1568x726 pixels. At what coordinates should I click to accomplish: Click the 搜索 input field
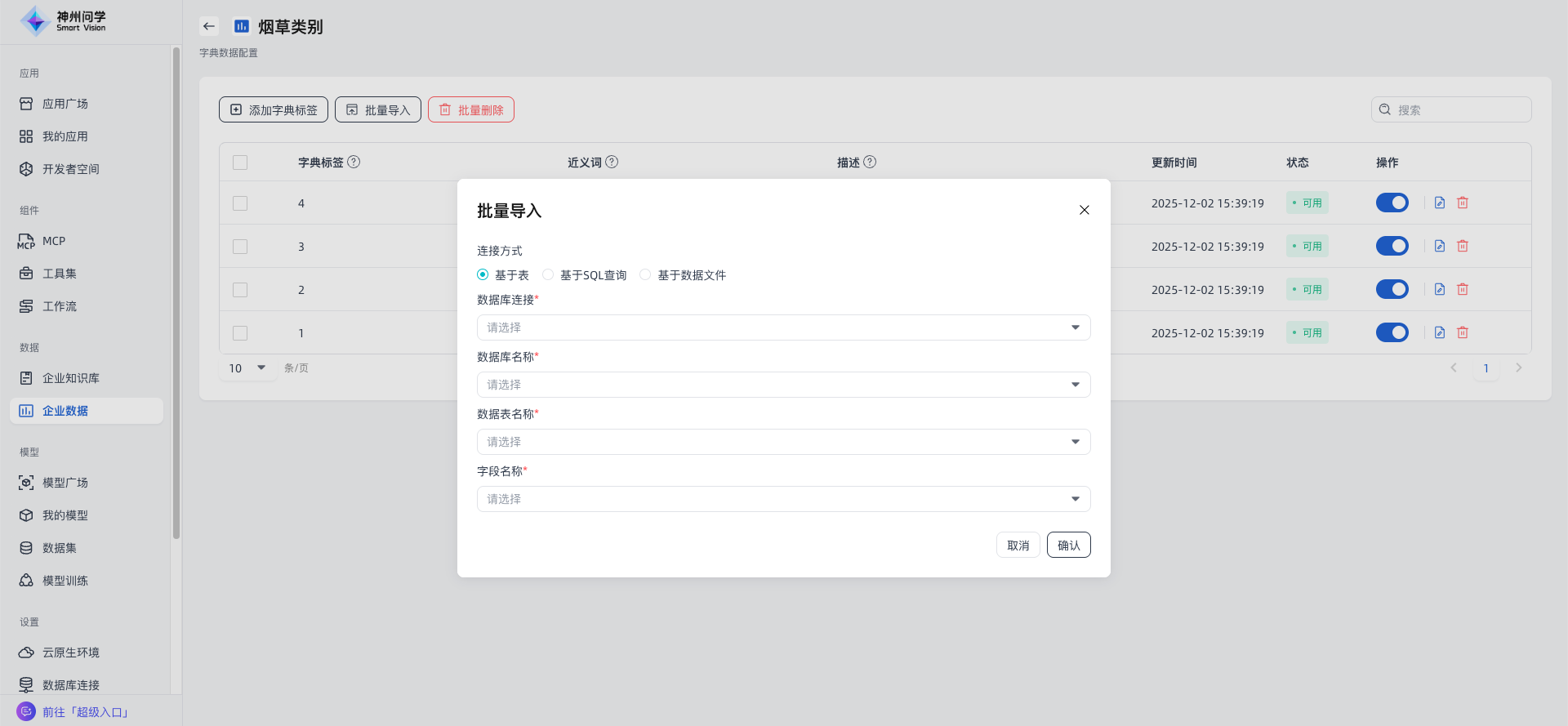tap(1459, 109)
